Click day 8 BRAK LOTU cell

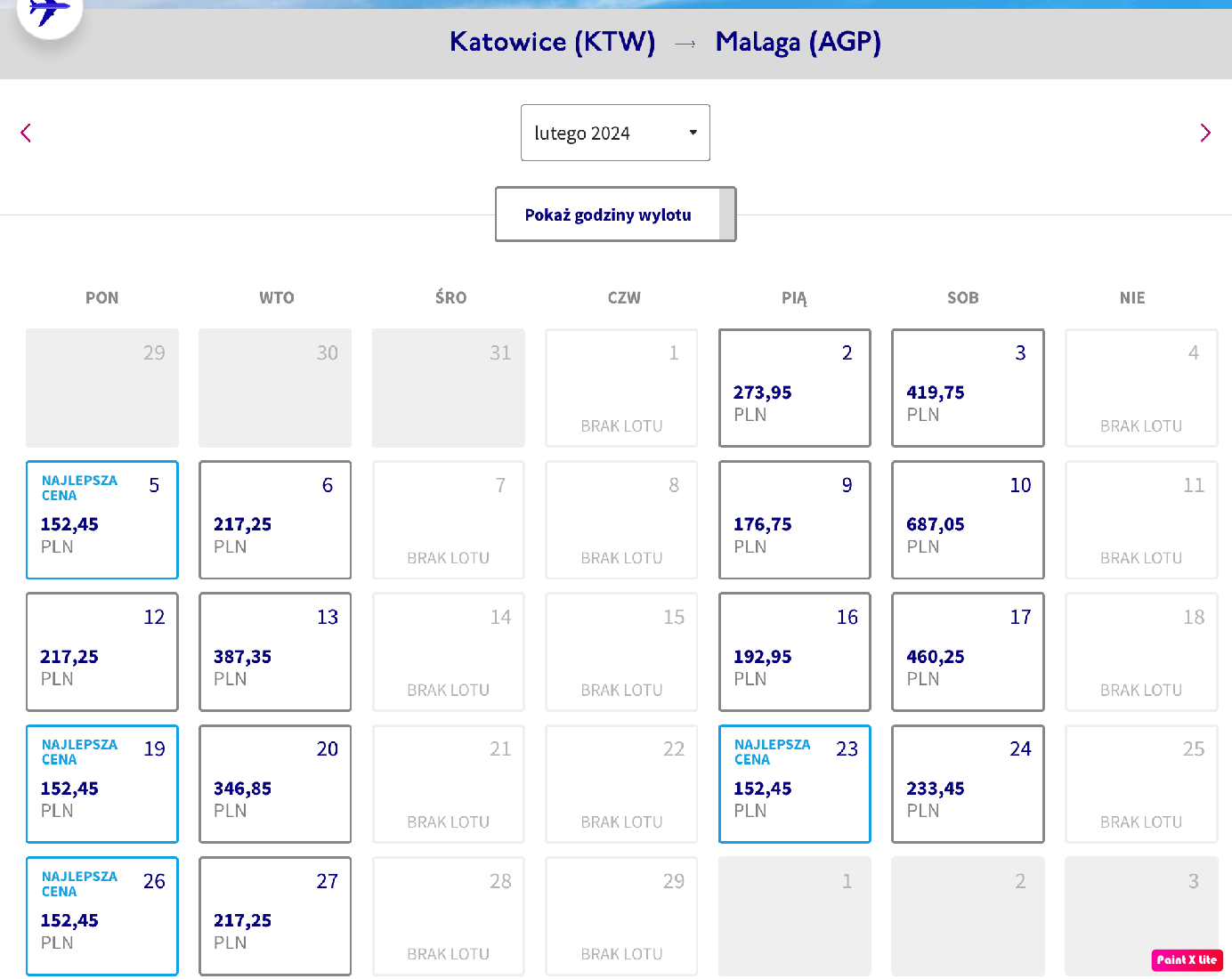(x=621, y=520)
